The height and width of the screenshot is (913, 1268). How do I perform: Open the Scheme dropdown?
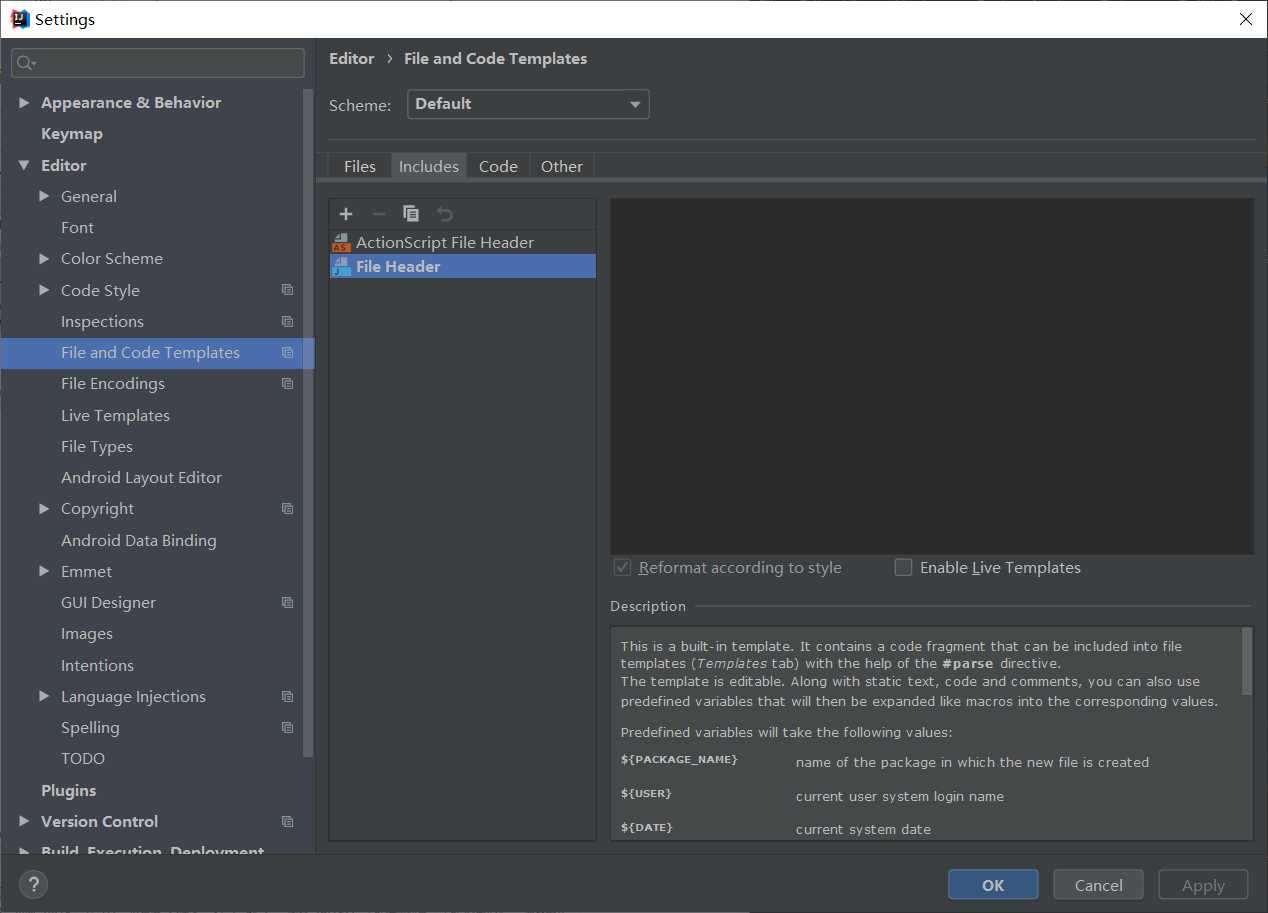(528, 104)
